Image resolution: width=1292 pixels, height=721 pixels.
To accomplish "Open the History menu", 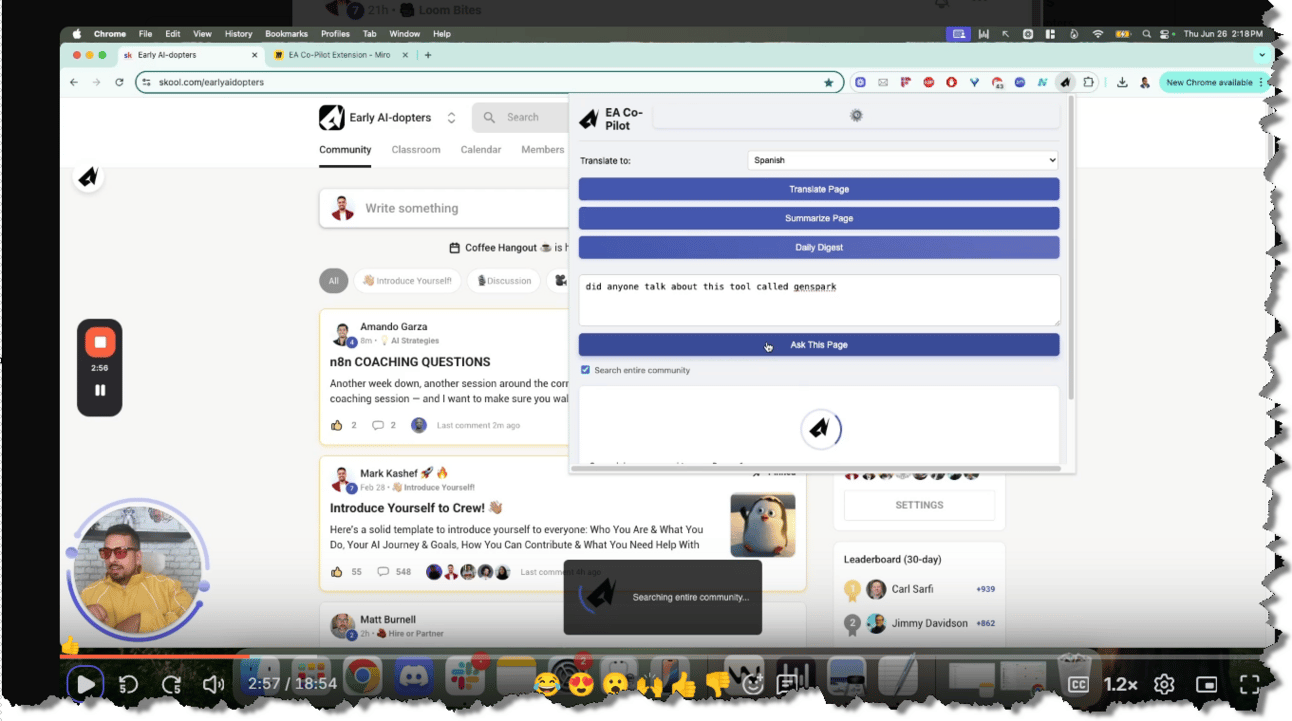I will click(x=239, y=34).
